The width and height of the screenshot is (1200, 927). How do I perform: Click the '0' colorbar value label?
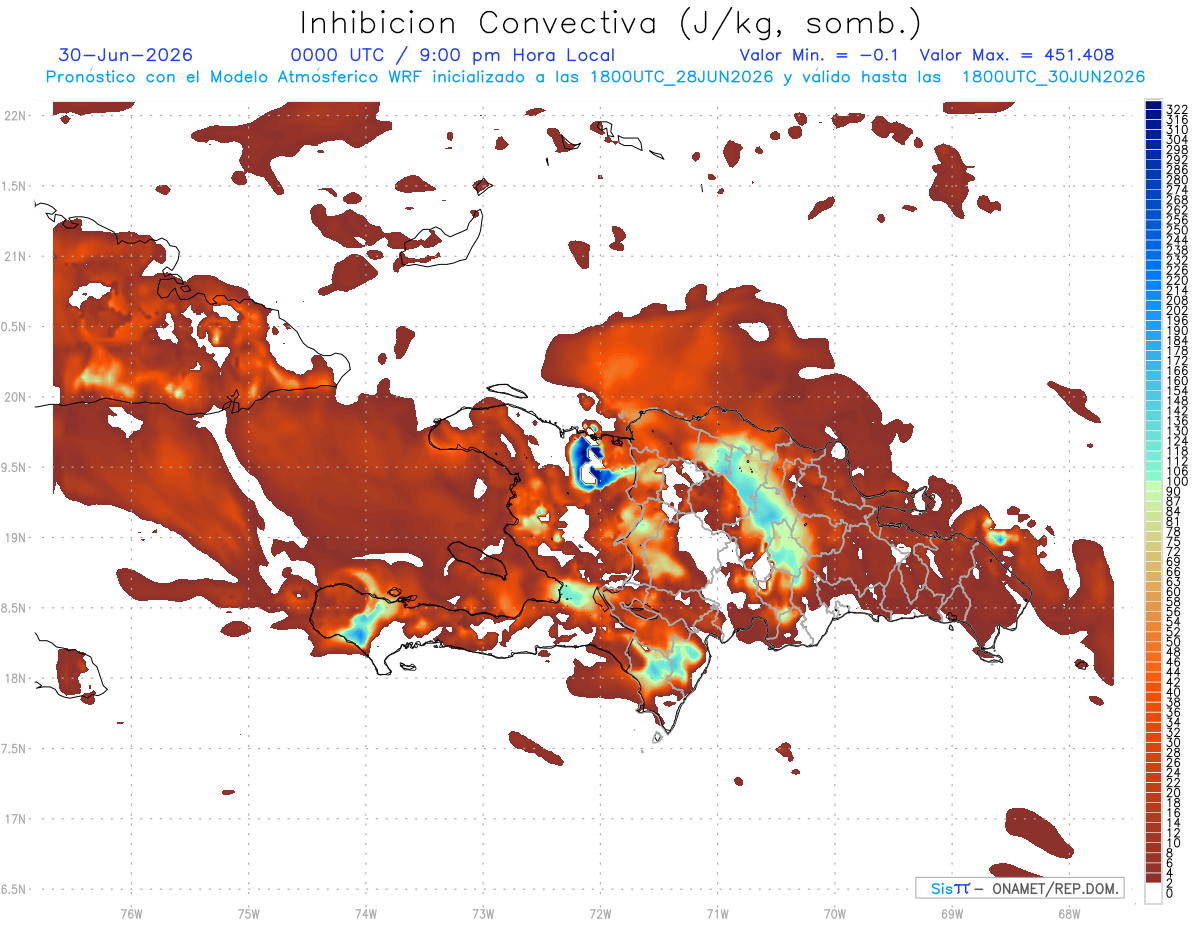coord(1170,894)
